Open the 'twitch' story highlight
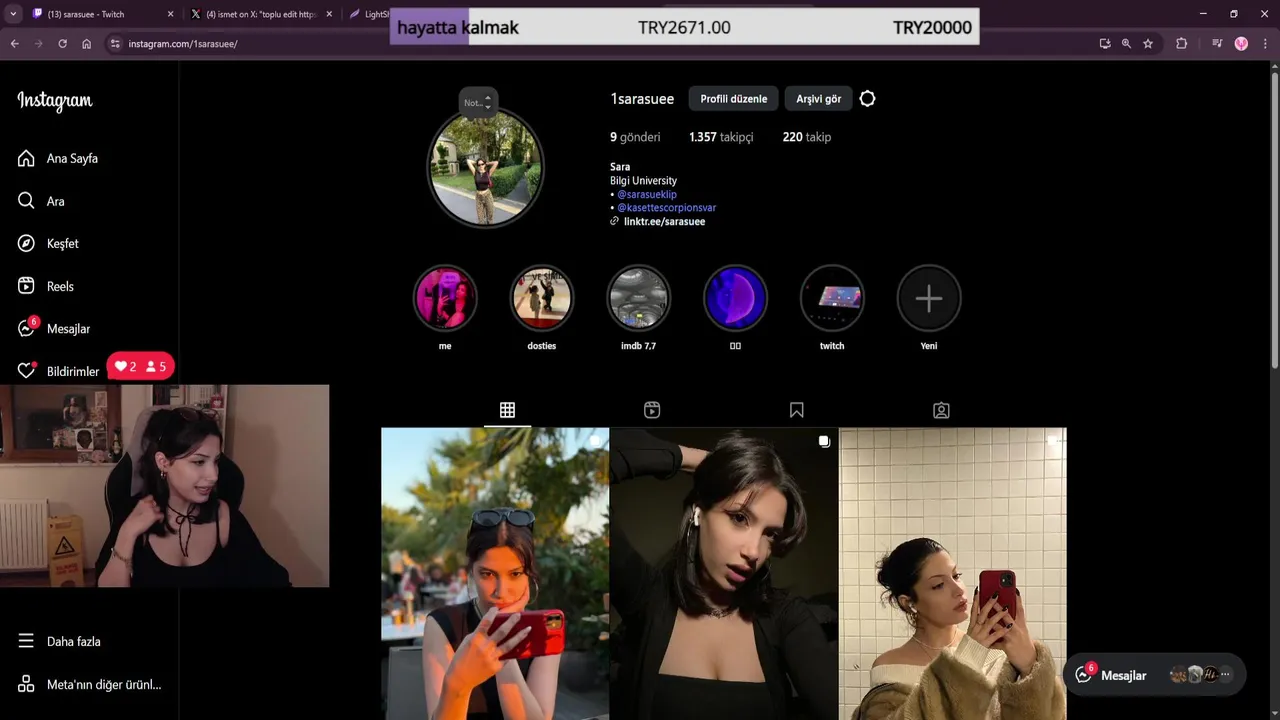Screen dimensions: 1280x720 [832, 298]
